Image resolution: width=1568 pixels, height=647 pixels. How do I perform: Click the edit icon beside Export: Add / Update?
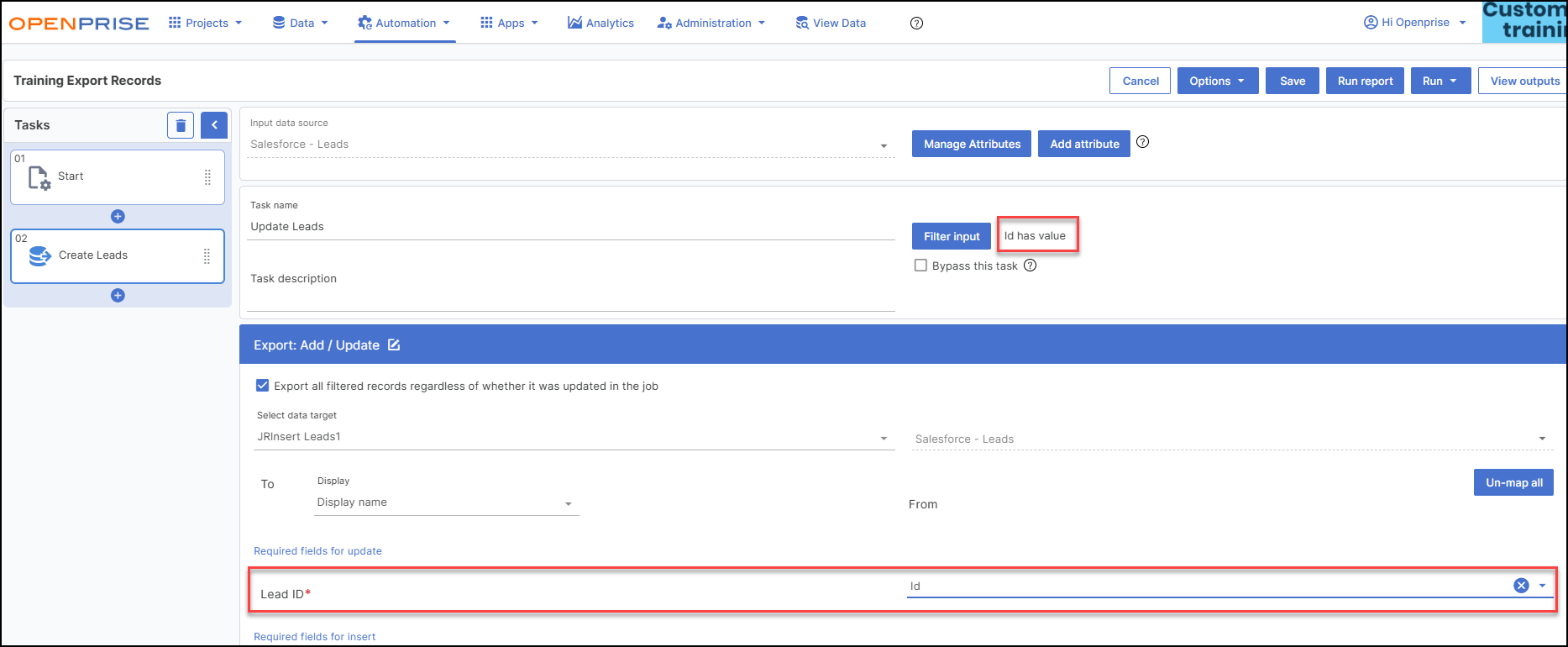point(394,345)
